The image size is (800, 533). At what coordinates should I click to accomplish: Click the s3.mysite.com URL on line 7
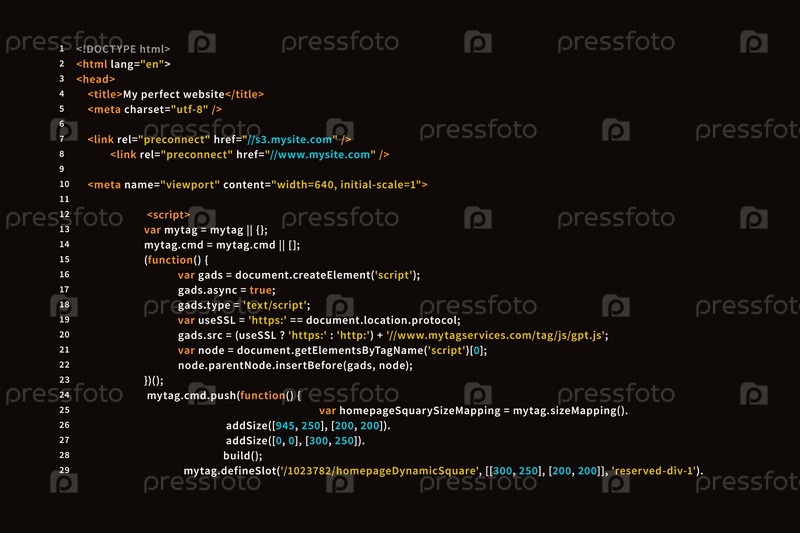coord(290,140)
